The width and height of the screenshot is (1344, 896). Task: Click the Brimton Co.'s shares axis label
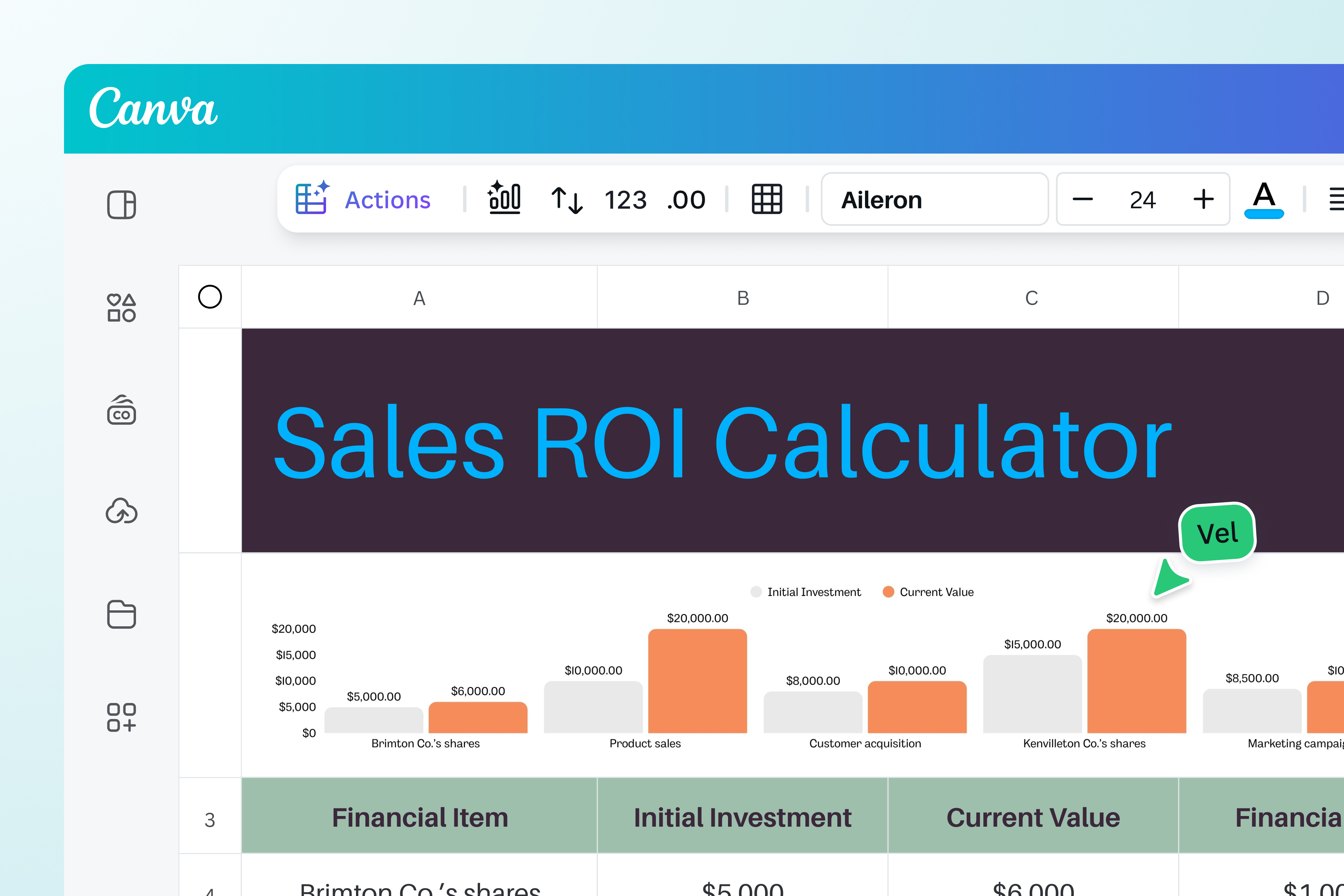tap(426, 743)
